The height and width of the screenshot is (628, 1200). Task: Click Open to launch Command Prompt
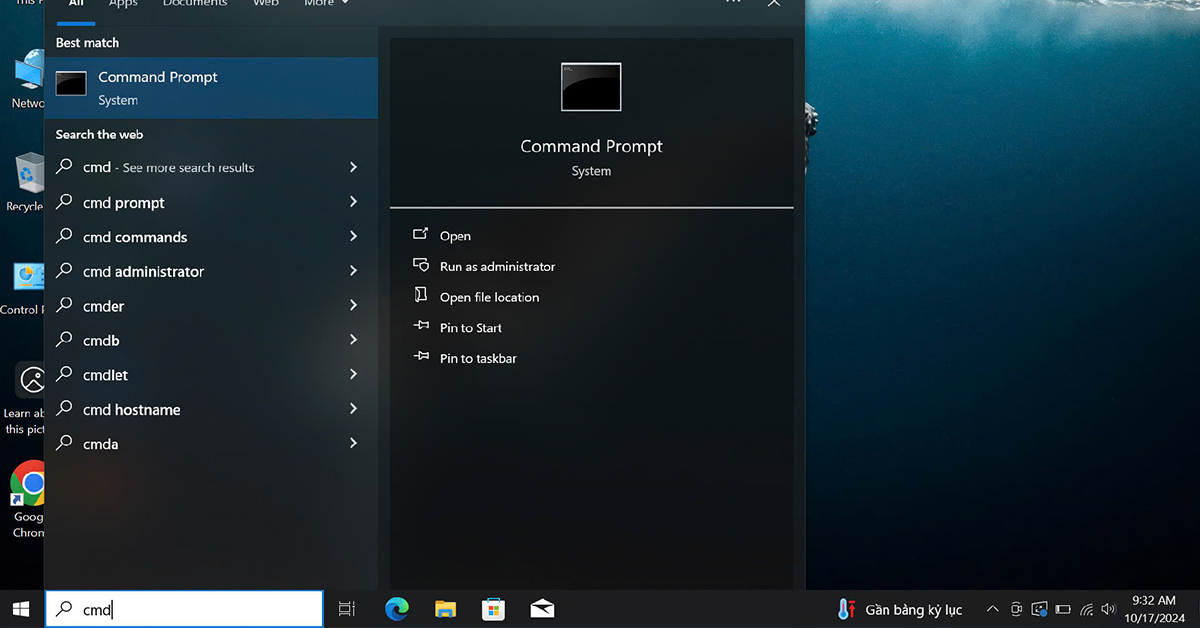tap(455, 235)
